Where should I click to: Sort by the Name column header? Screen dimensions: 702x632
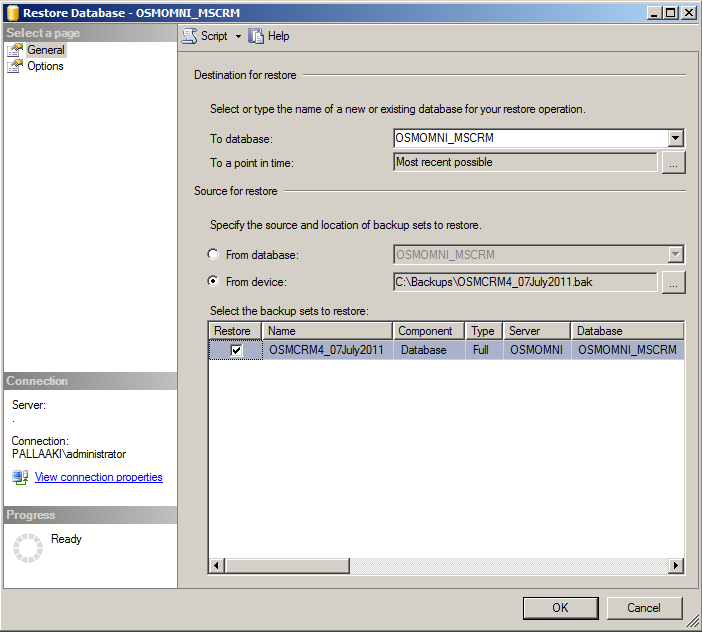(327, 331)
